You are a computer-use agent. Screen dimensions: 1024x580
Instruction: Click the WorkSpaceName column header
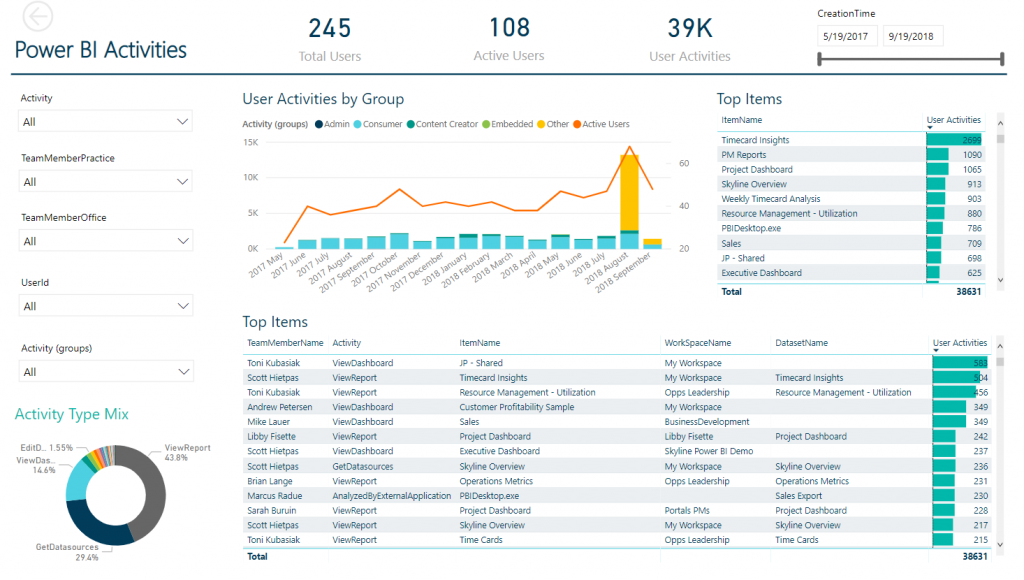tap(697, 343)
